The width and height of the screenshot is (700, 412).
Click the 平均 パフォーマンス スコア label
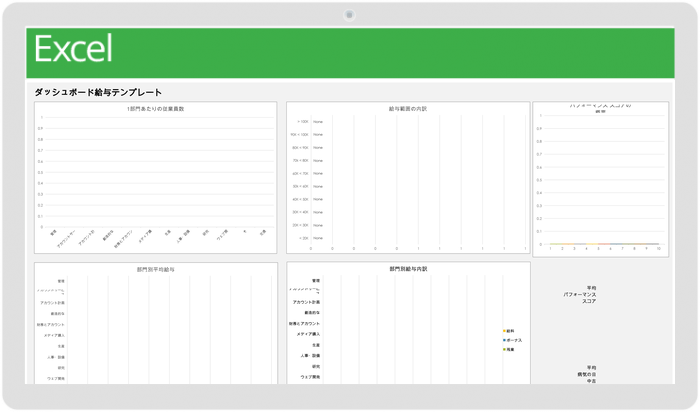(x=580, y=295)
